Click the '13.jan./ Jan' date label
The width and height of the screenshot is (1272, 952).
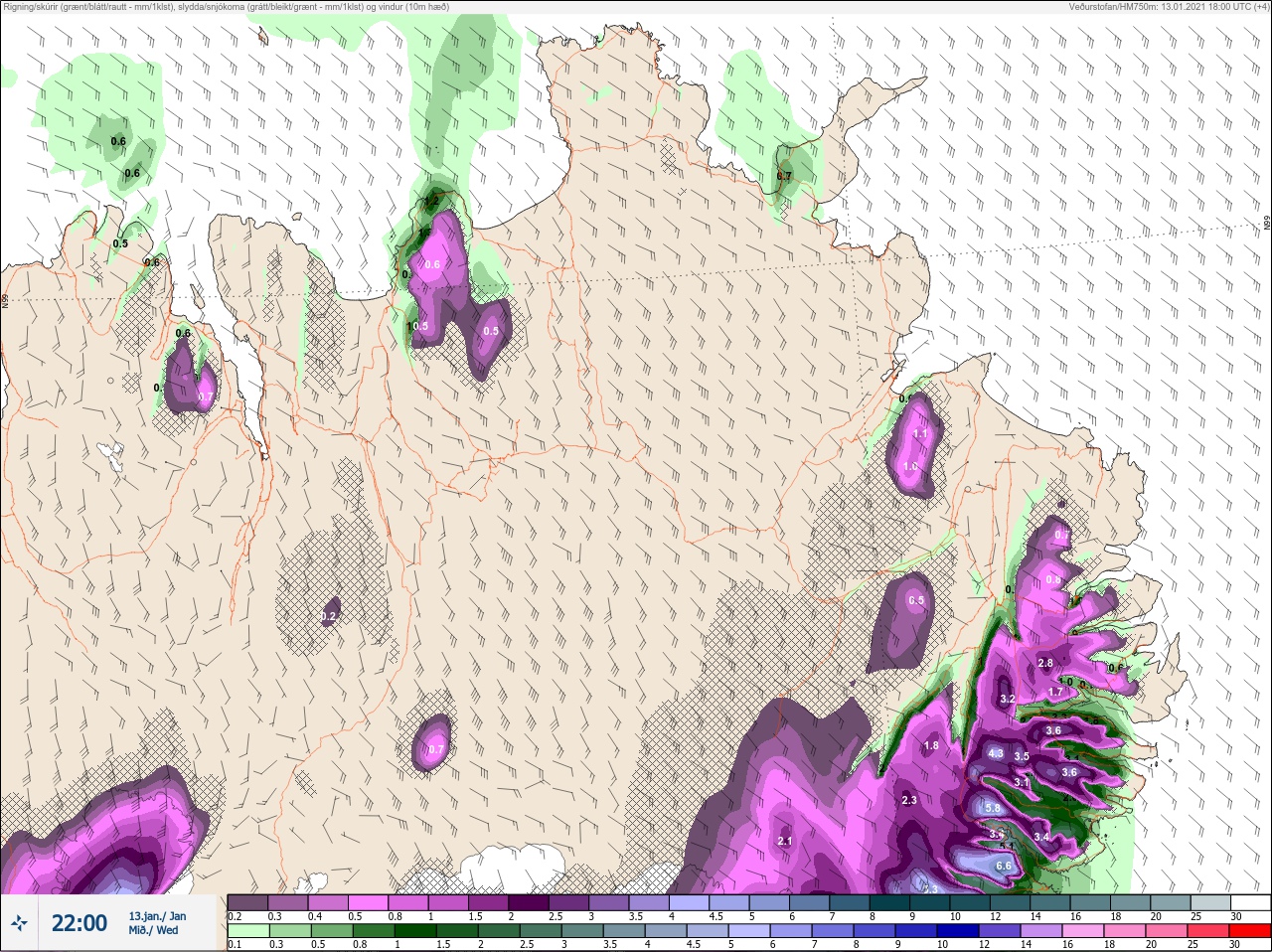(x=157, y=916)
